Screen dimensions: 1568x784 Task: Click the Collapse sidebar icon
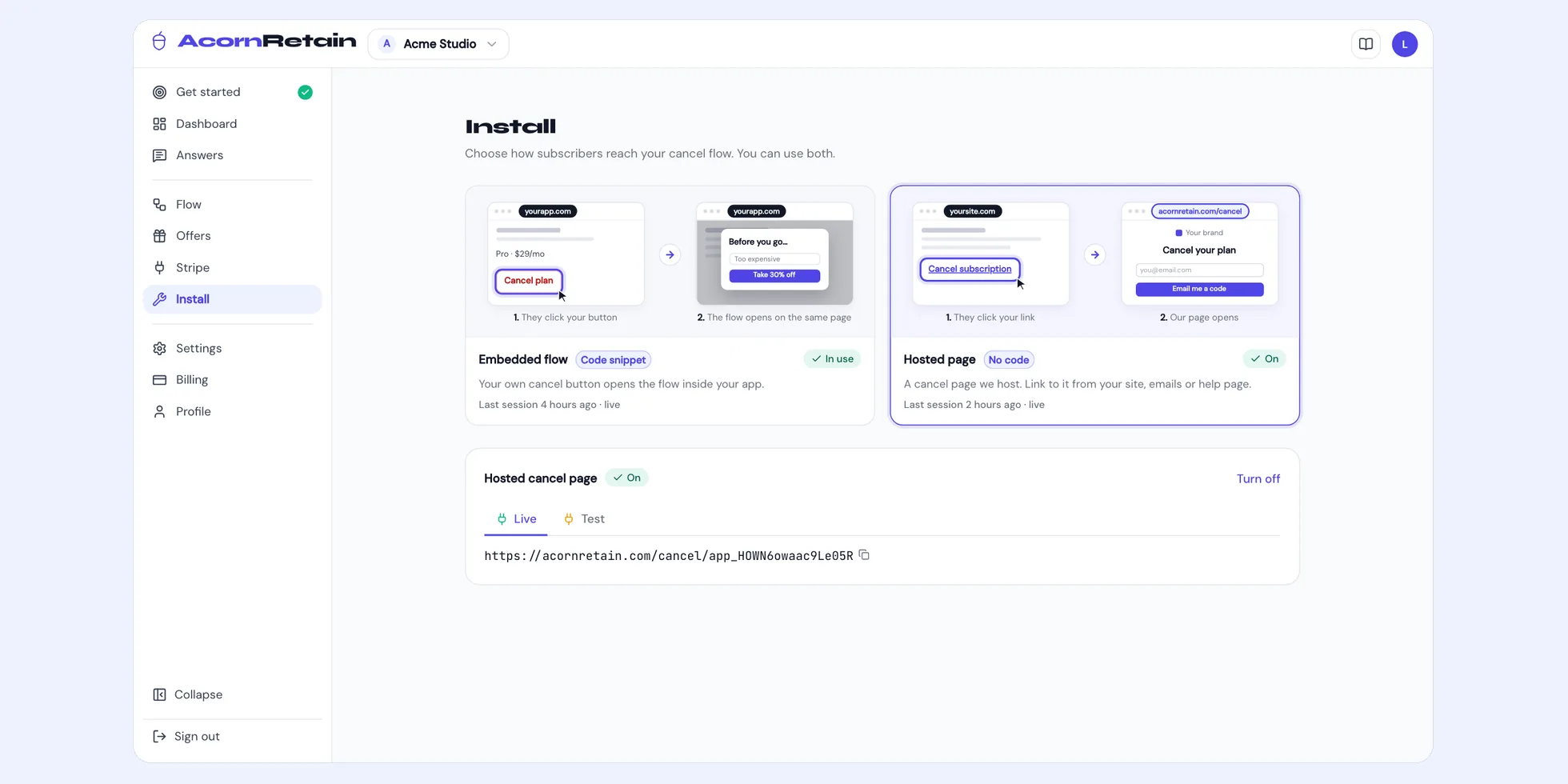tap(159, 694)
